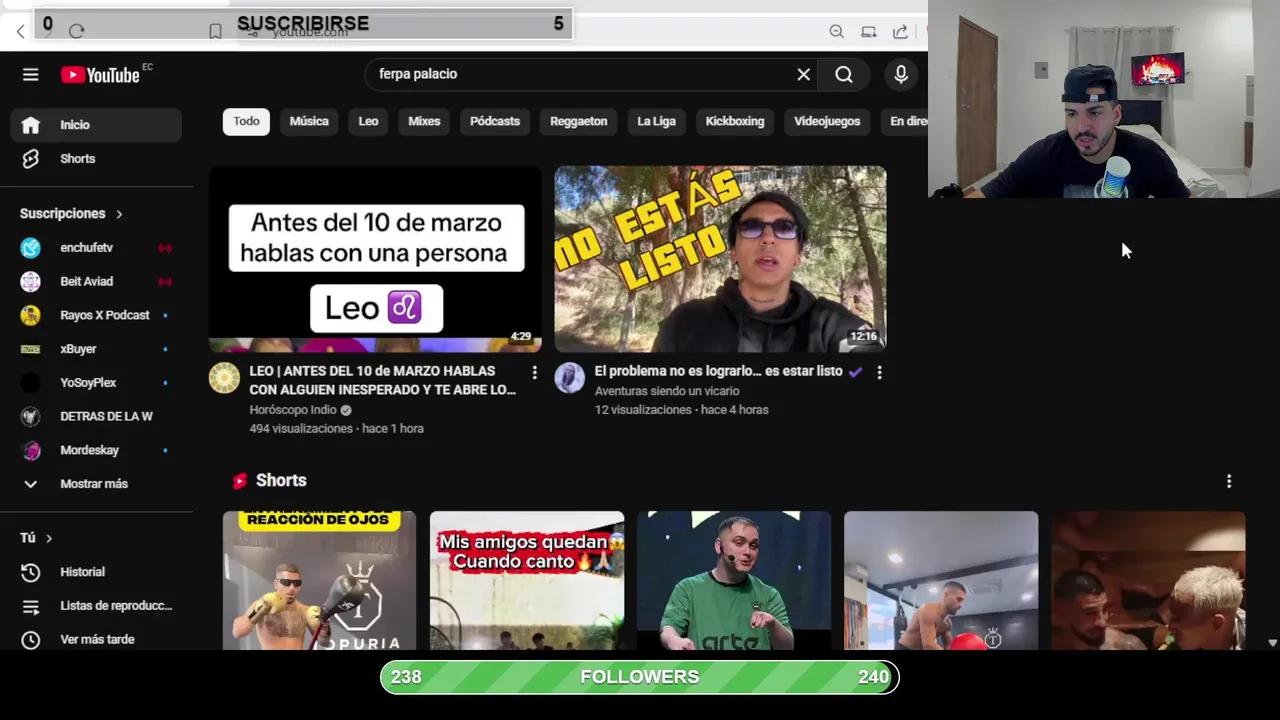Select the Música filter chip
The image size is (1280, 720).
pyautogui.click(x=309, y=121)
